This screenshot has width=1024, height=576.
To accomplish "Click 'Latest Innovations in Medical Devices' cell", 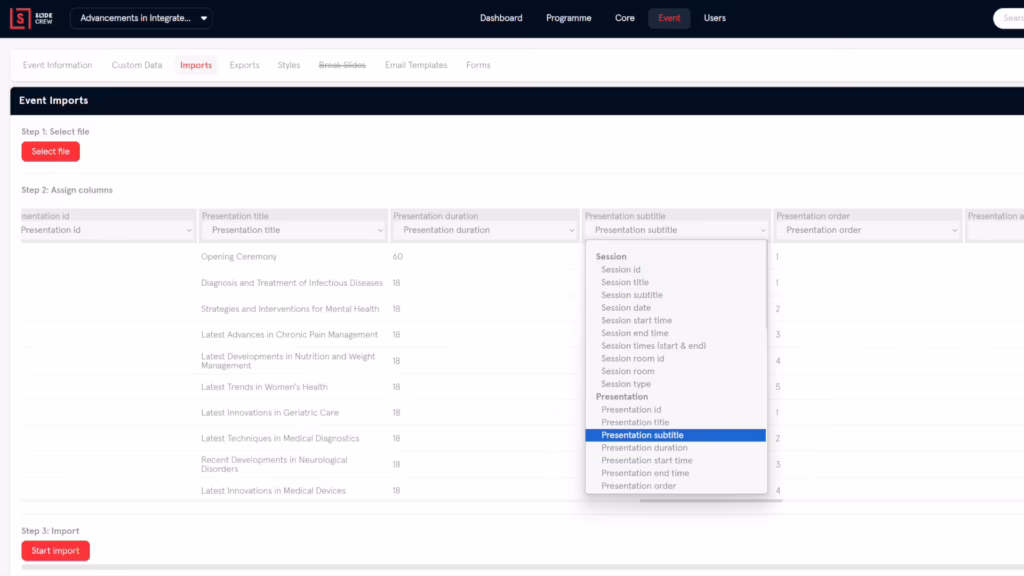I will [274, 490].
